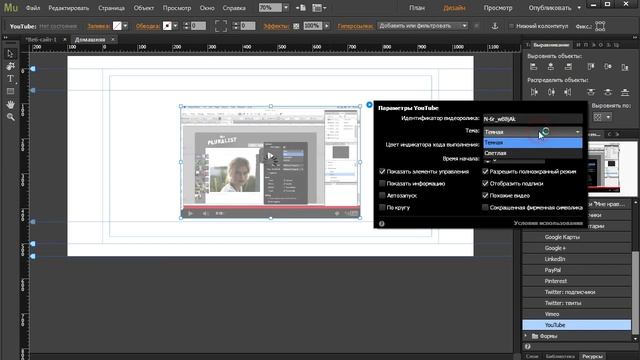Align objects by horizontal centers
The image size is (640, 360).
551,67
